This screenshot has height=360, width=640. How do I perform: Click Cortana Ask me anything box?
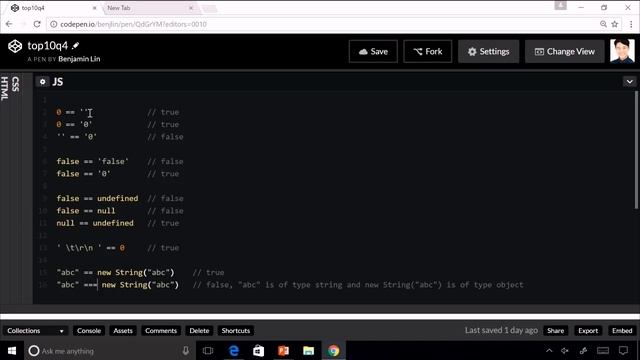[102, 351]
